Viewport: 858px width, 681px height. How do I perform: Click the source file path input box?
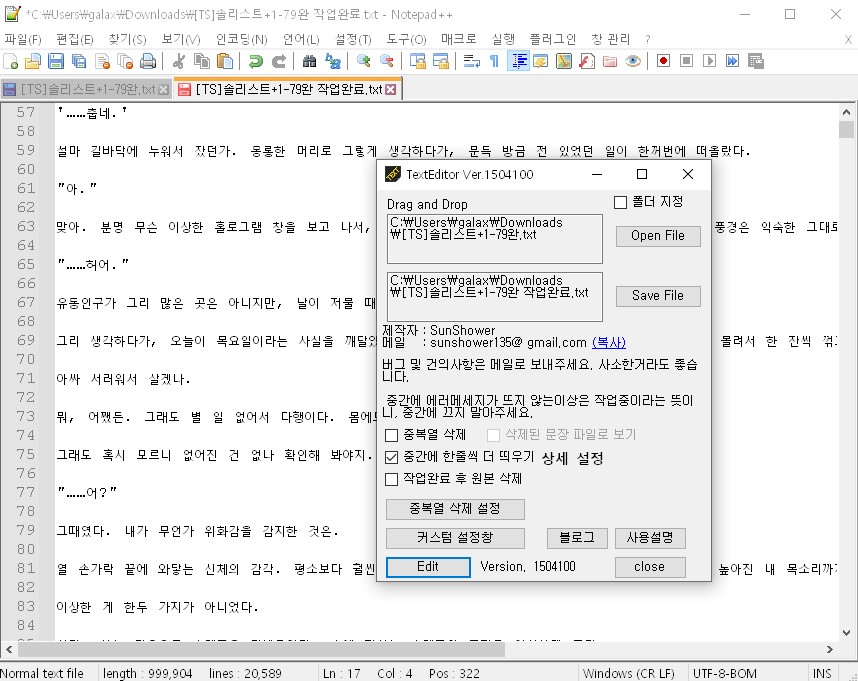(x=495, y=238)
